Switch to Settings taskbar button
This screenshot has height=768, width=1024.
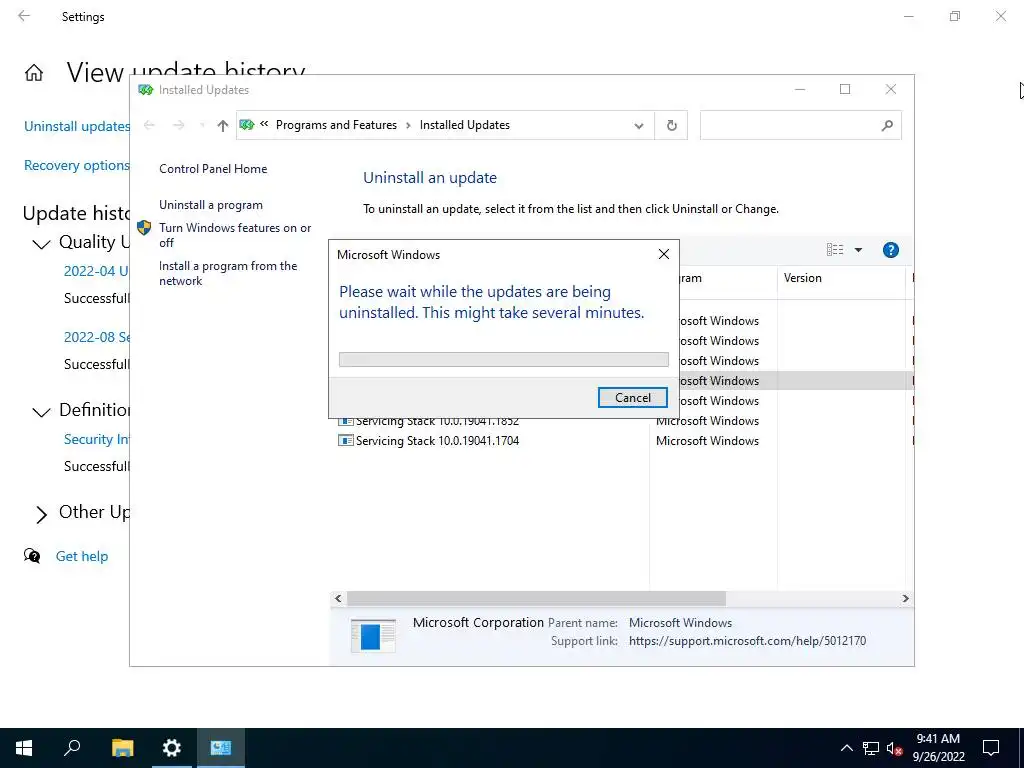click(171, 748)
